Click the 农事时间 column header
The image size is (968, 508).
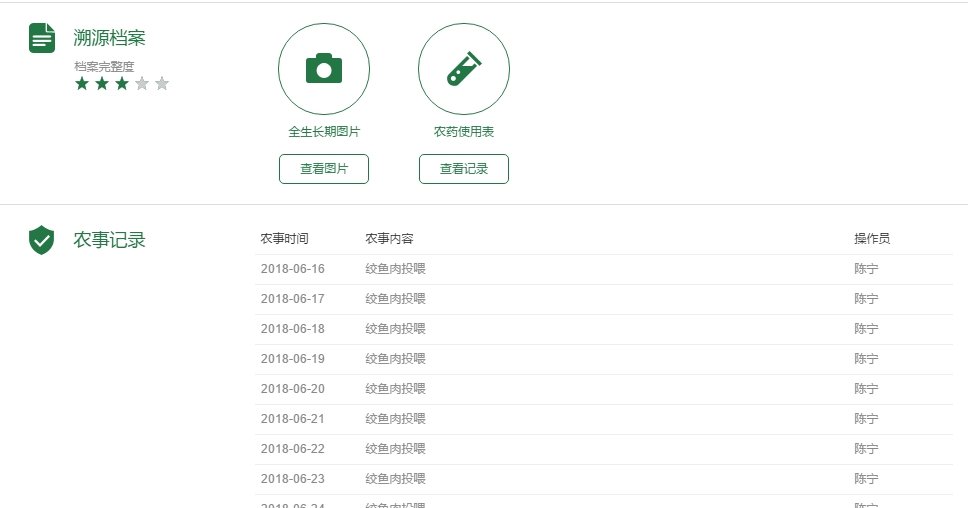(285, 239)
